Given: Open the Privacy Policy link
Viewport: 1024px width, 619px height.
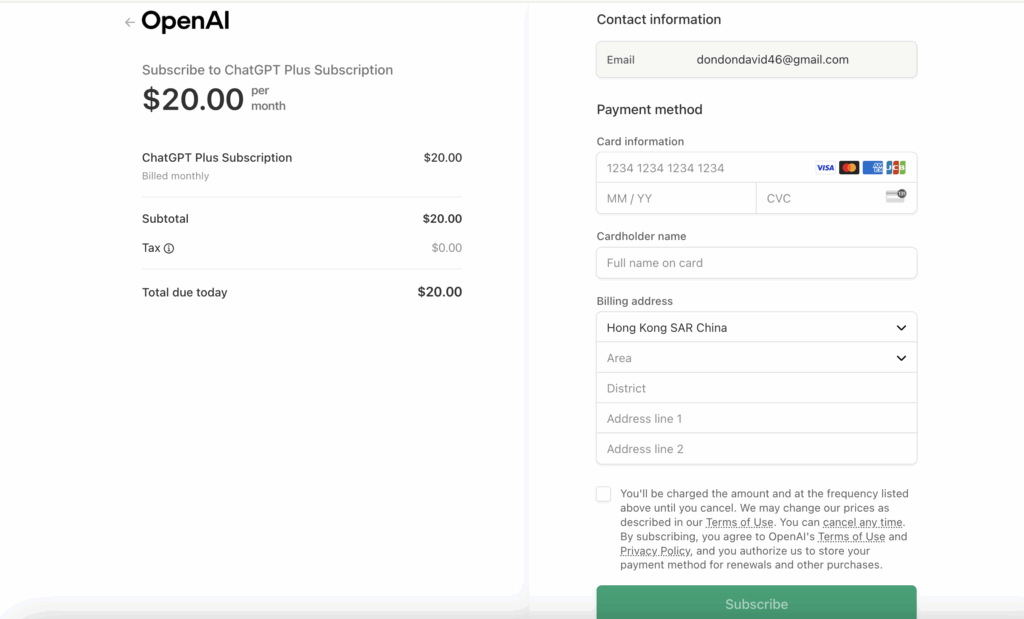Looking at the screenshot, I should pos(655,551).
